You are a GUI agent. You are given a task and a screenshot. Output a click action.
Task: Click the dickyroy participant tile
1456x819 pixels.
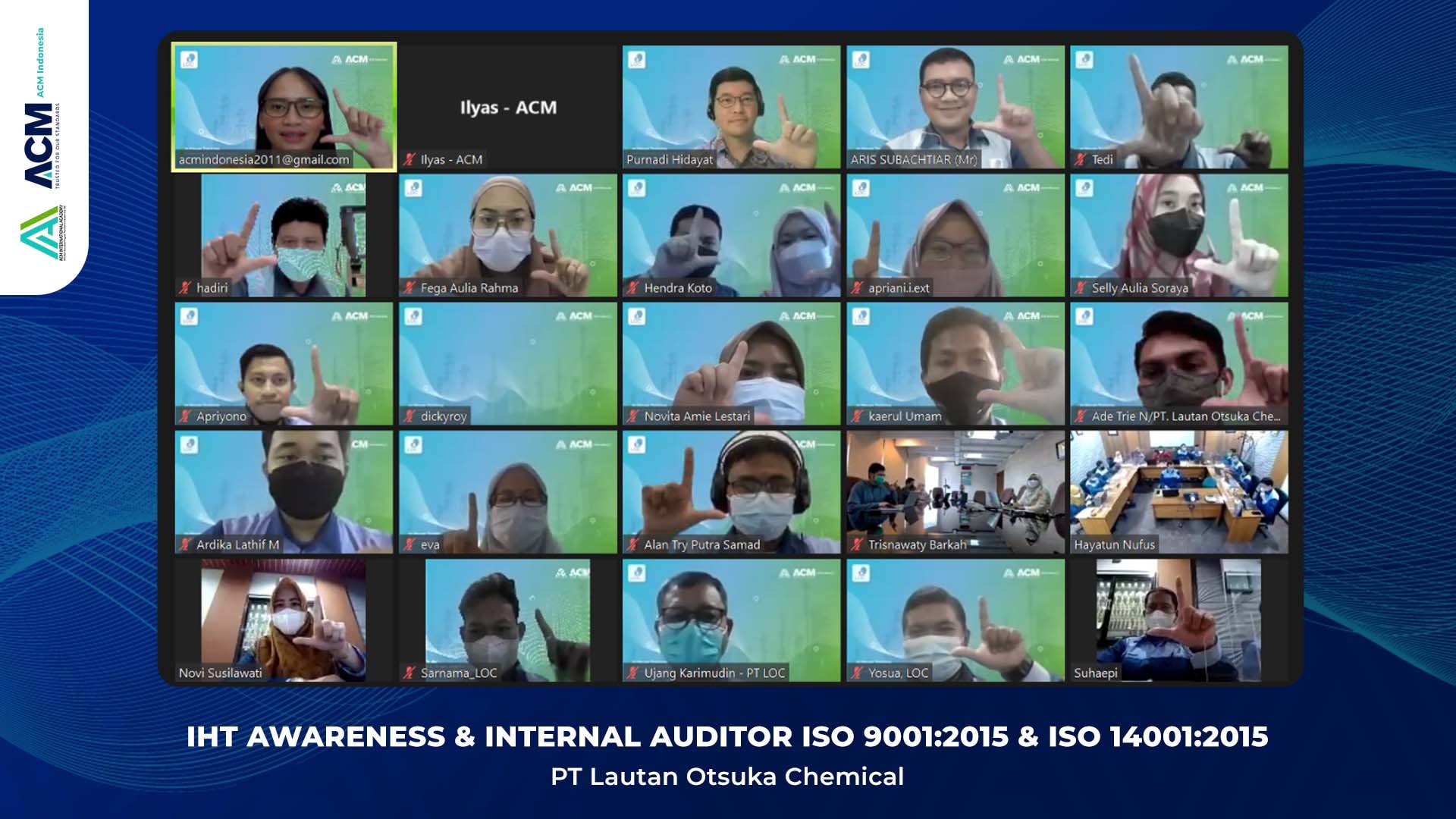[507, 363]
